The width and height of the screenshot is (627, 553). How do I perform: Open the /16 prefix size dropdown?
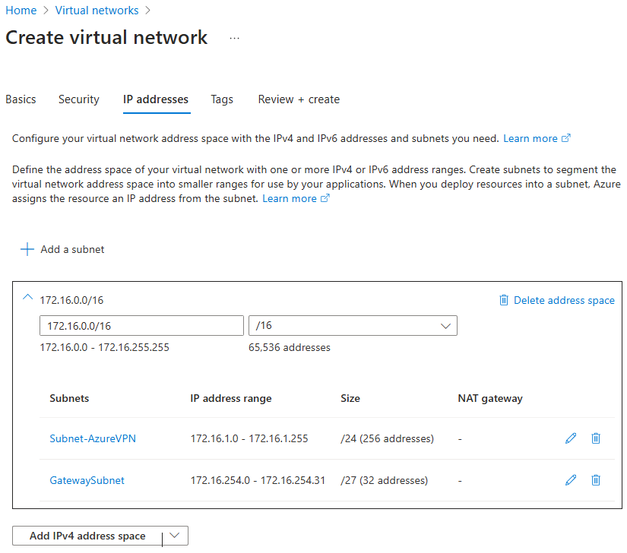[x=353, y=325]
